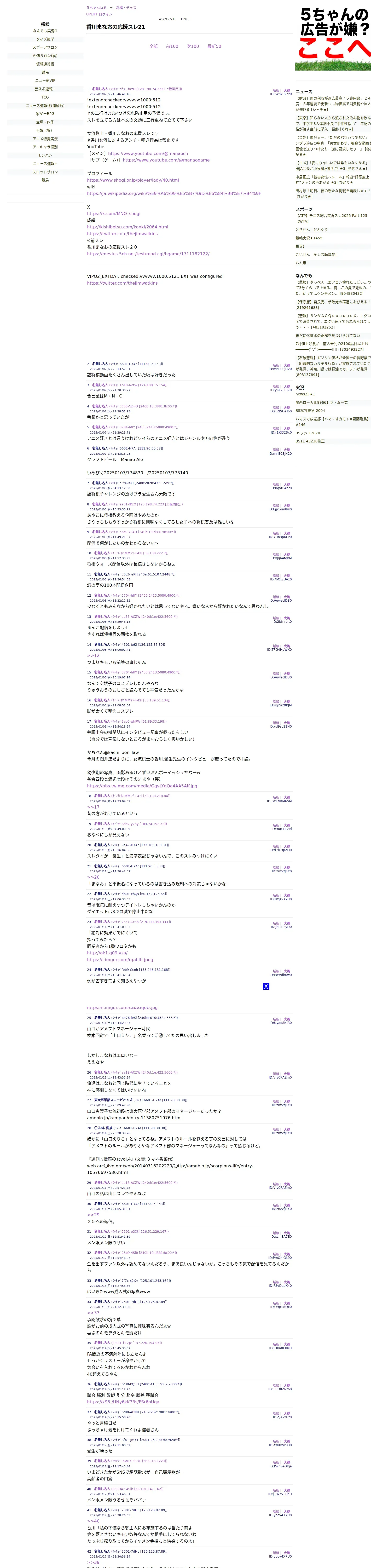
Task: Open 競馬 board in sidebar
Action: [x=45, y=180]
